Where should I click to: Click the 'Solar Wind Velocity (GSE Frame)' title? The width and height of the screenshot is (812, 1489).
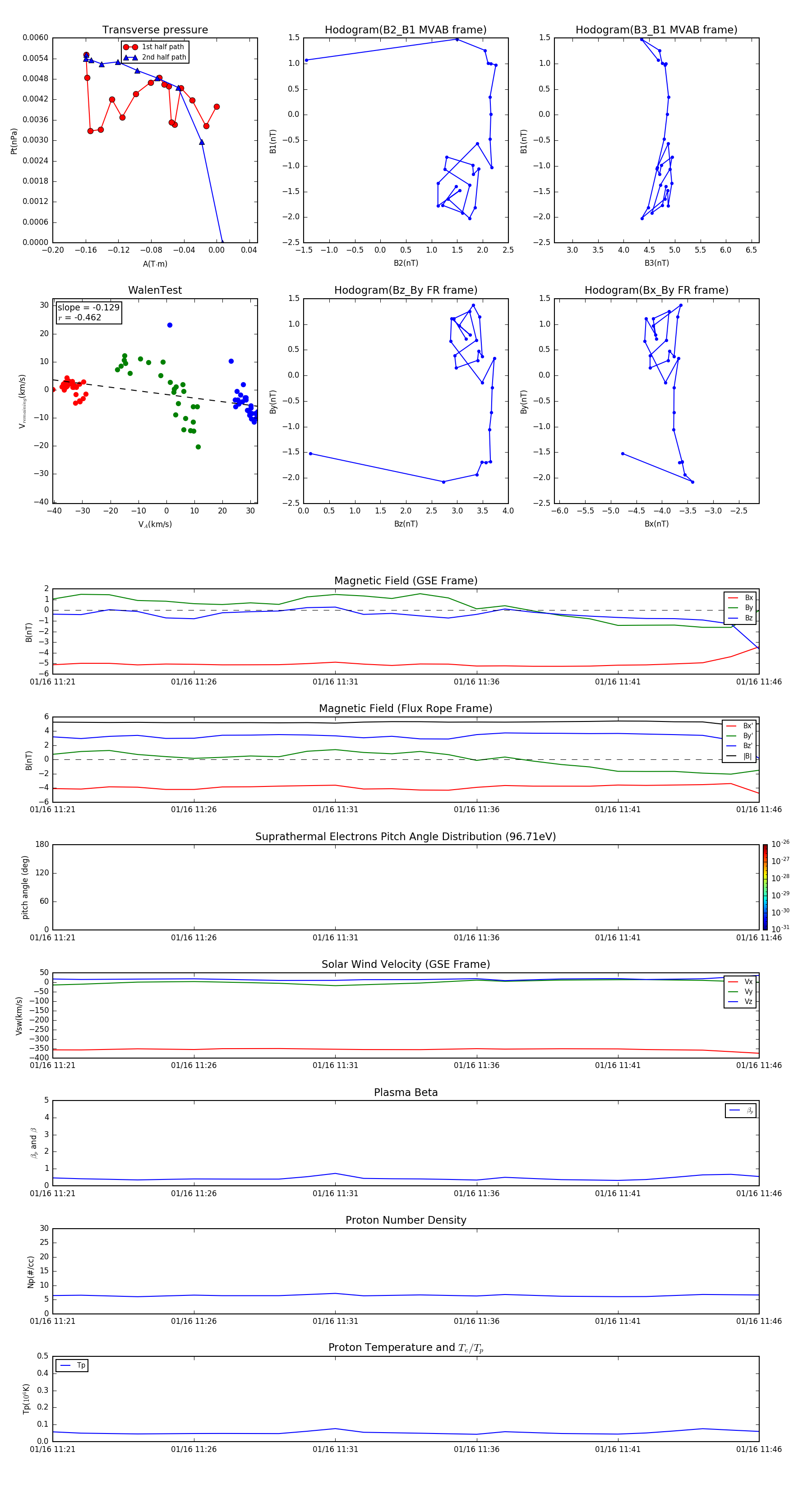[x=406, y=964]
